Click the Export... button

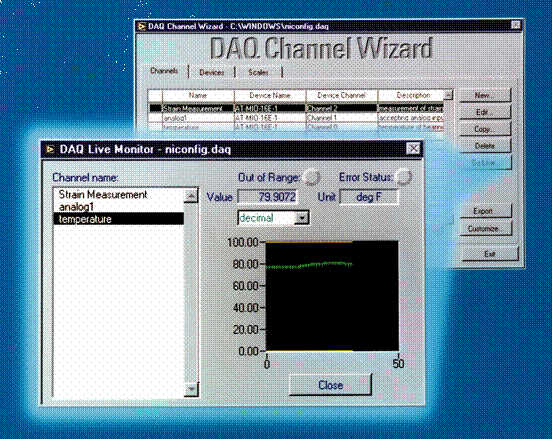[485, 211]
